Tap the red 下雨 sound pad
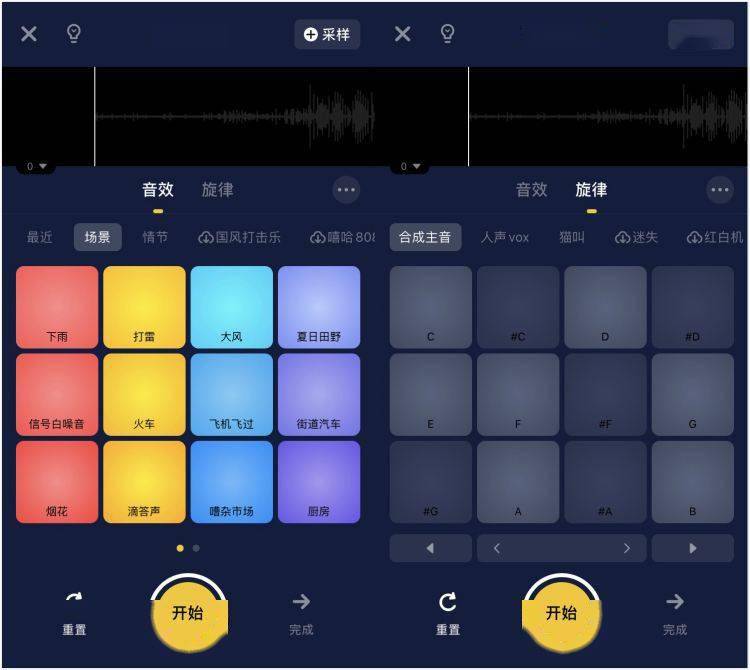Viewport: 750px width, 670px height. coord(57,307)
